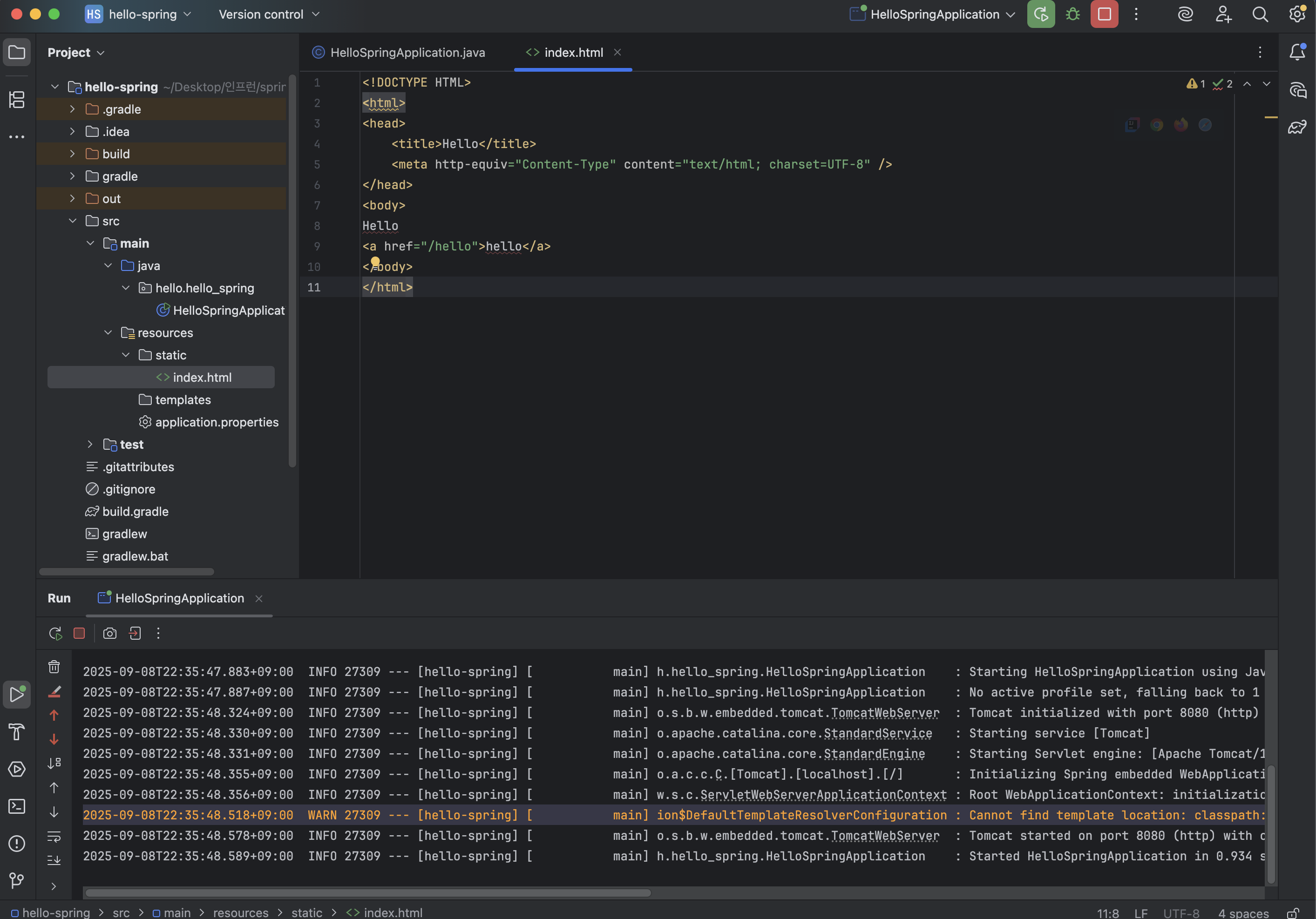Viewport: 1316px width, 919px height.
Task: Stop HelloSpringApplication with red square button
Action: pos(1104,14)
